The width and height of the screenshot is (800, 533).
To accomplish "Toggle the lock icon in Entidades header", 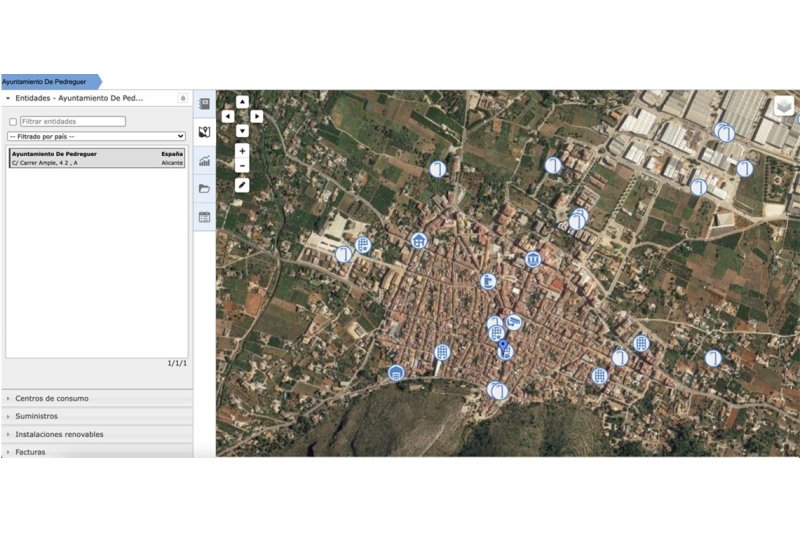I will pyautogui.click(x=181, y=98).
